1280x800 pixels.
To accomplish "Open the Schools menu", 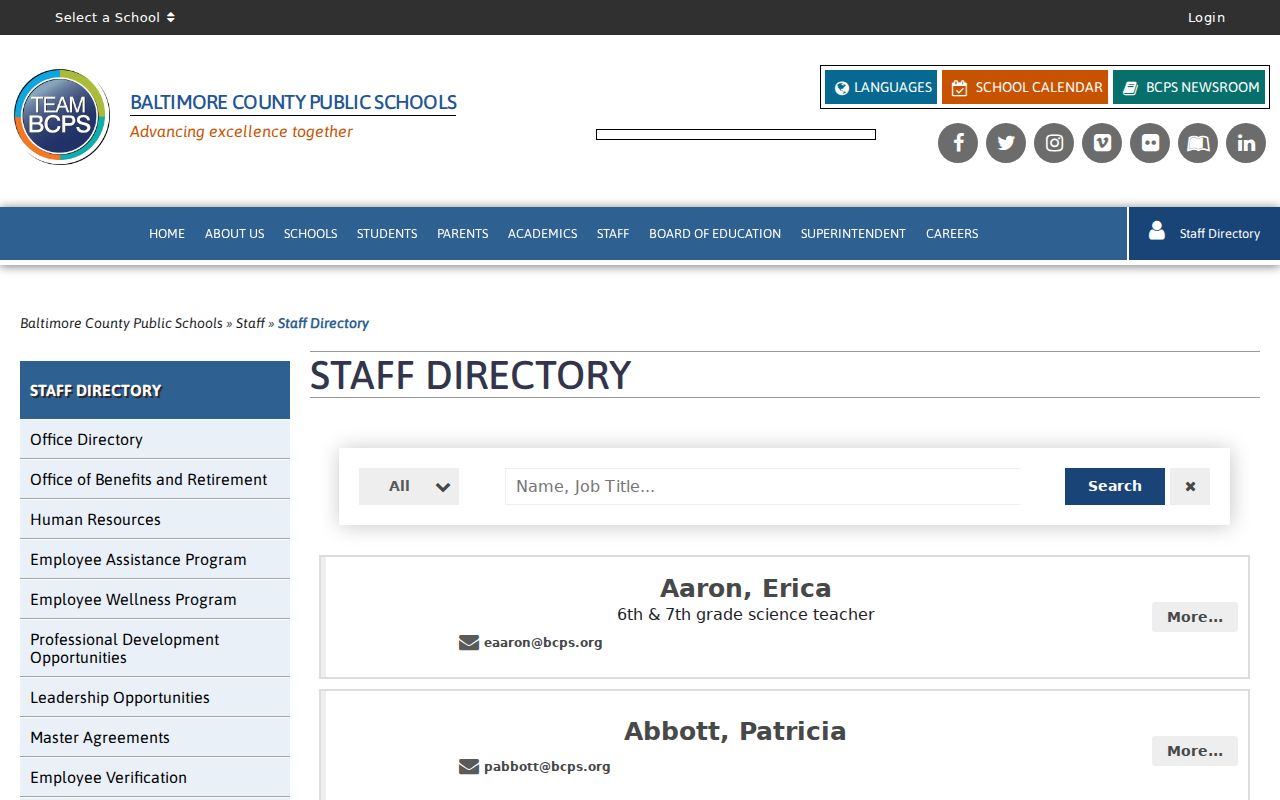I will coord(310,233).
